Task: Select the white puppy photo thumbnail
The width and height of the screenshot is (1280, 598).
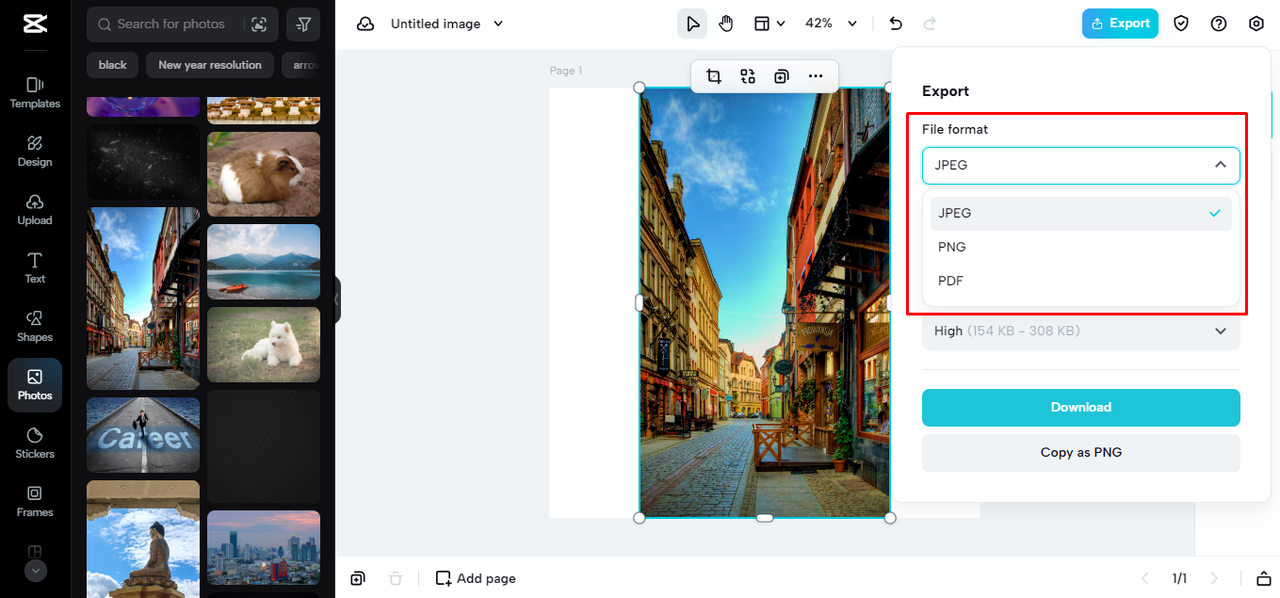Action: (263, 344)
